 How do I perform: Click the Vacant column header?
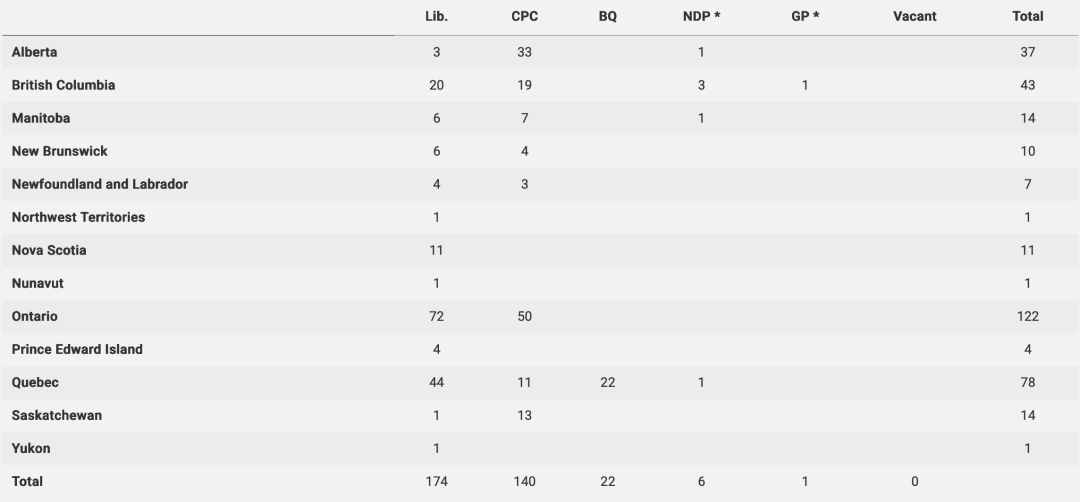pyautogui.click(x=914, y=16)
